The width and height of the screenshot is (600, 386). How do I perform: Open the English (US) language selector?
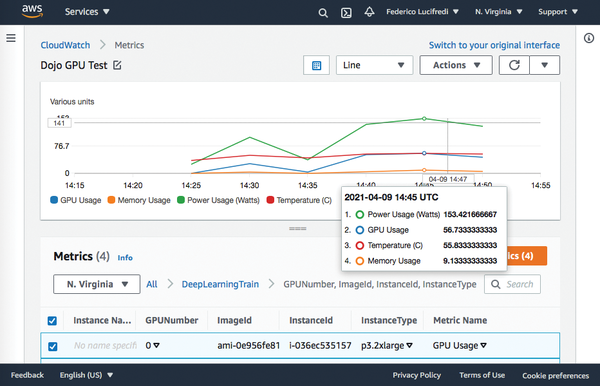(x=86, y=375)
